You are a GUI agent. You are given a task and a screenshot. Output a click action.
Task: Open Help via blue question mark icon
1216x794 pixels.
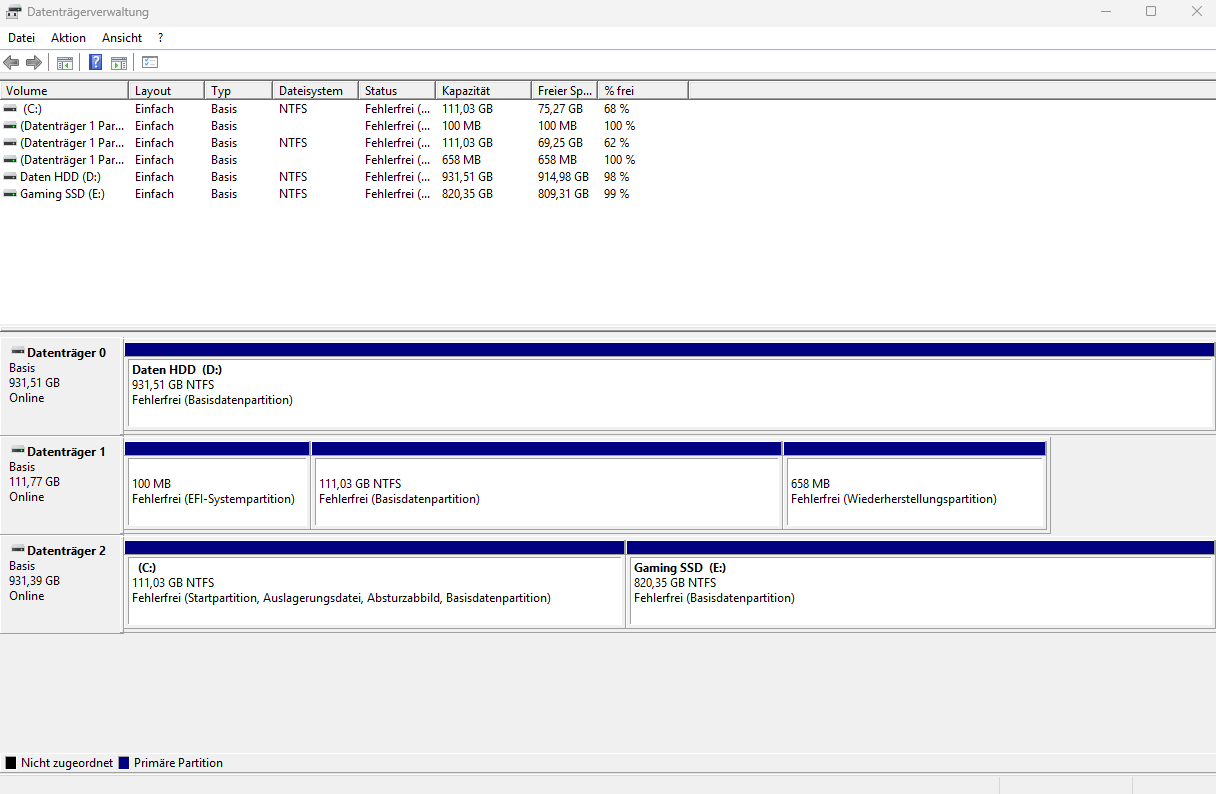96,63
